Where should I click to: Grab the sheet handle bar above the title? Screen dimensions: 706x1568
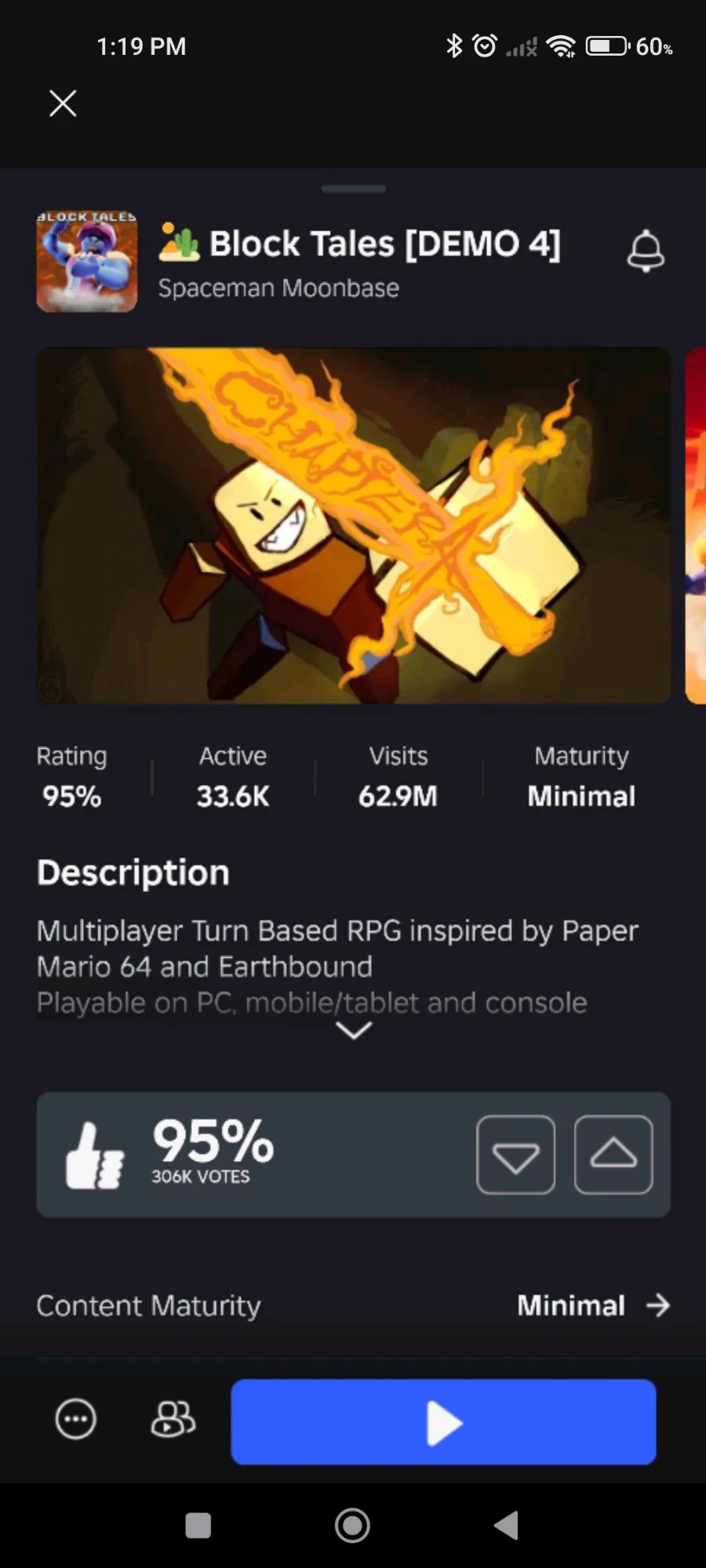pyautogui.click(x=354, y=188)
